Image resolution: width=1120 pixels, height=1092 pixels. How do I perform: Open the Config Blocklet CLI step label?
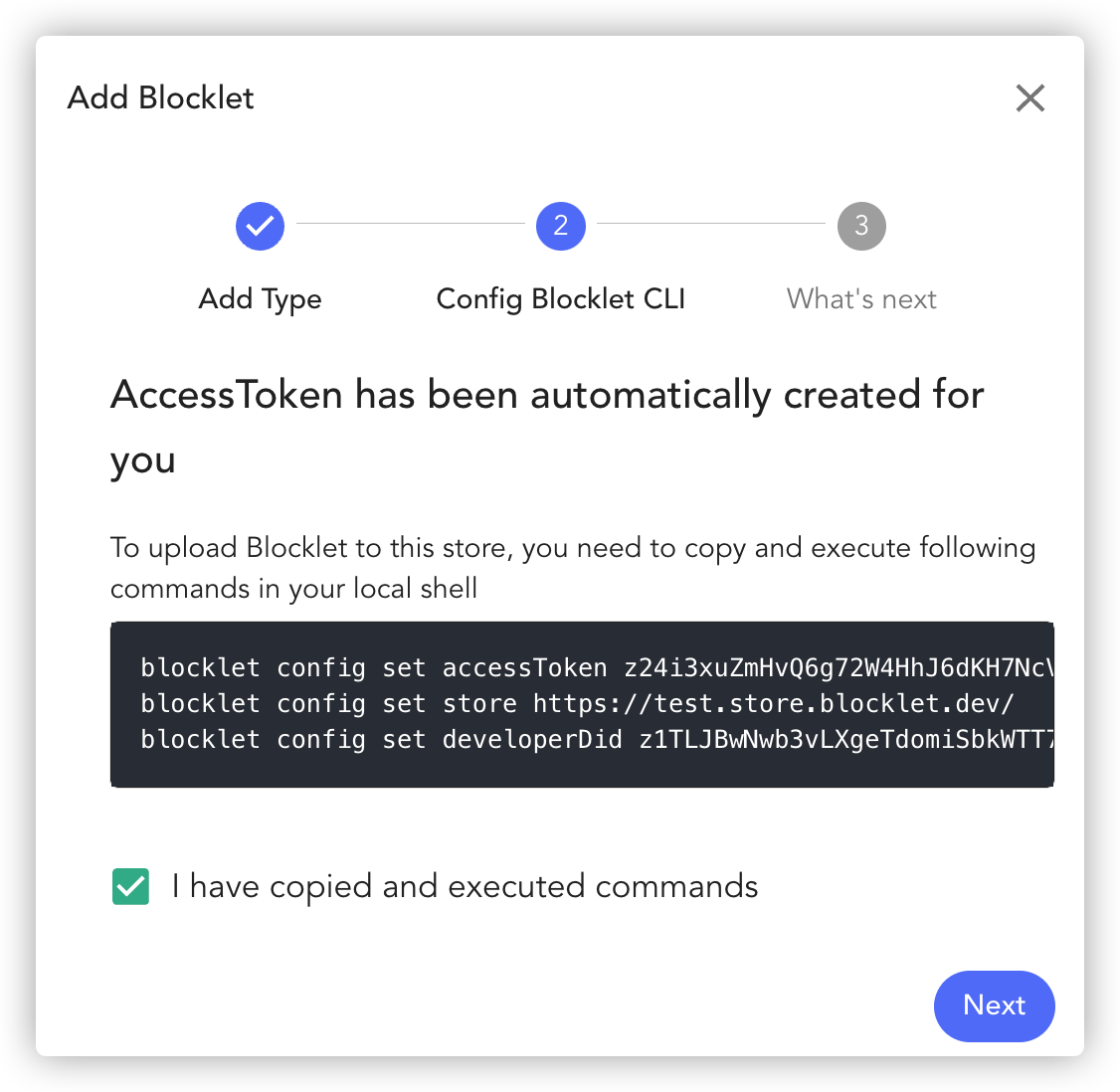tap(561, 299)
